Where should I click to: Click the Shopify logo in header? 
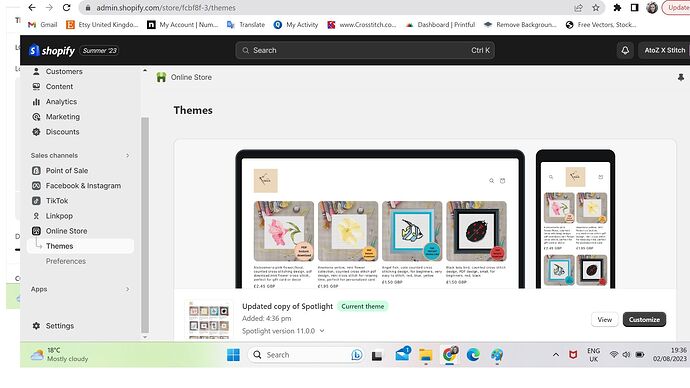(x=52, y=51)
